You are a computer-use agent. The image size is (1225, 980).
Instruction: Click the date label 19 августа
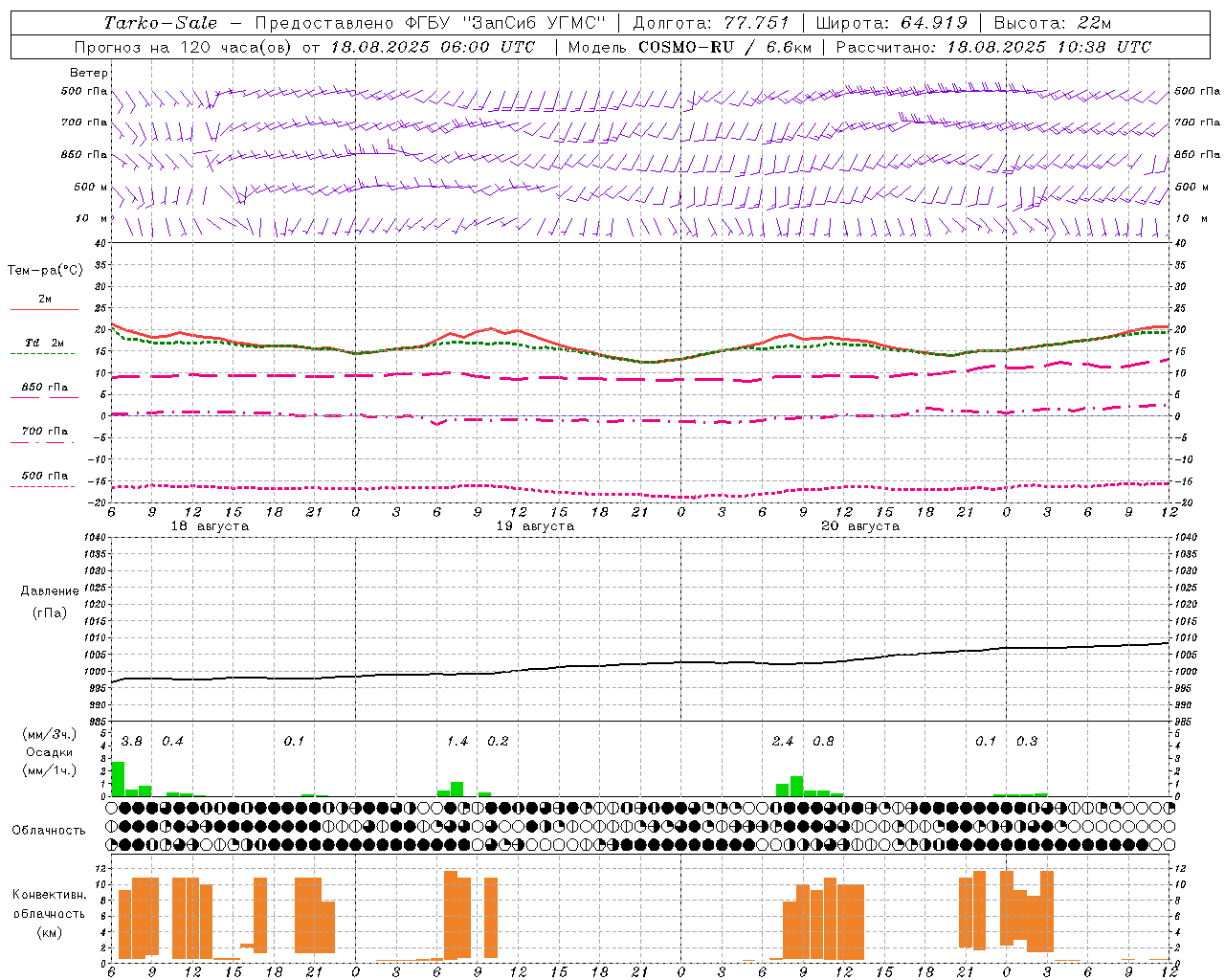535,526
